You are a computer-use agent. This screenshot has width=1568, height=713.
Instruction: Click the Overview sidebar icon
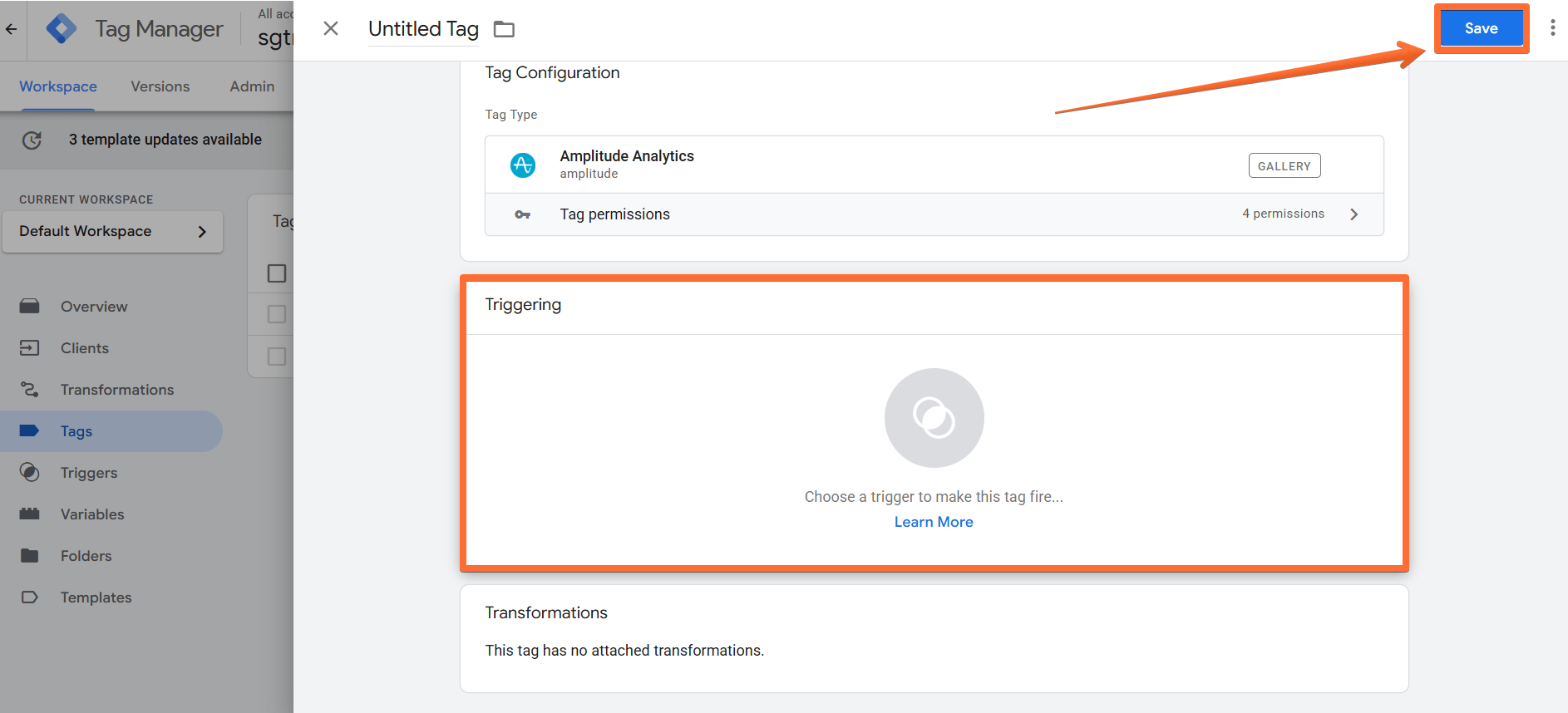pyautogui.click(x=30, y=307)
